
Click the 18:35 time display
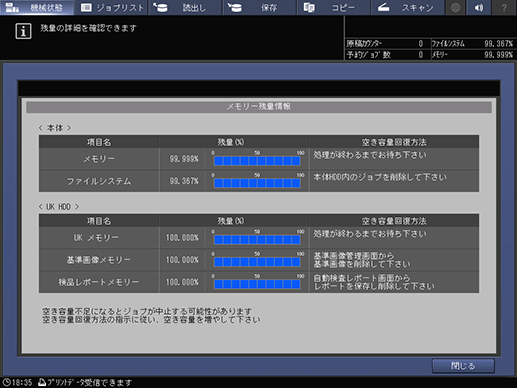[x=22, y=383]
